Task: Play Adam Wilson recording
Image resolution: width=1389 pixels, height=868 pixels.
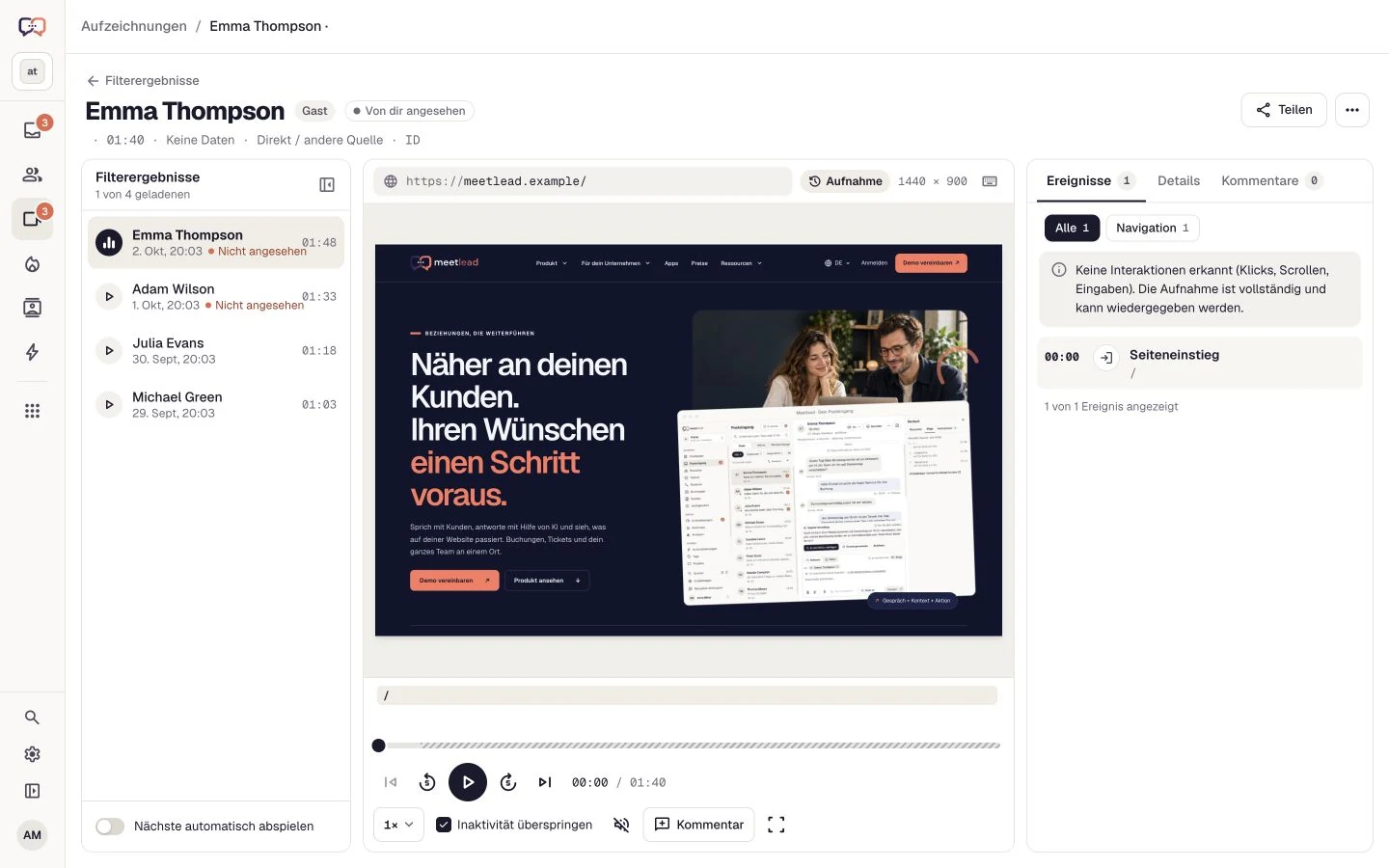Action: click(x=109, y=297)
